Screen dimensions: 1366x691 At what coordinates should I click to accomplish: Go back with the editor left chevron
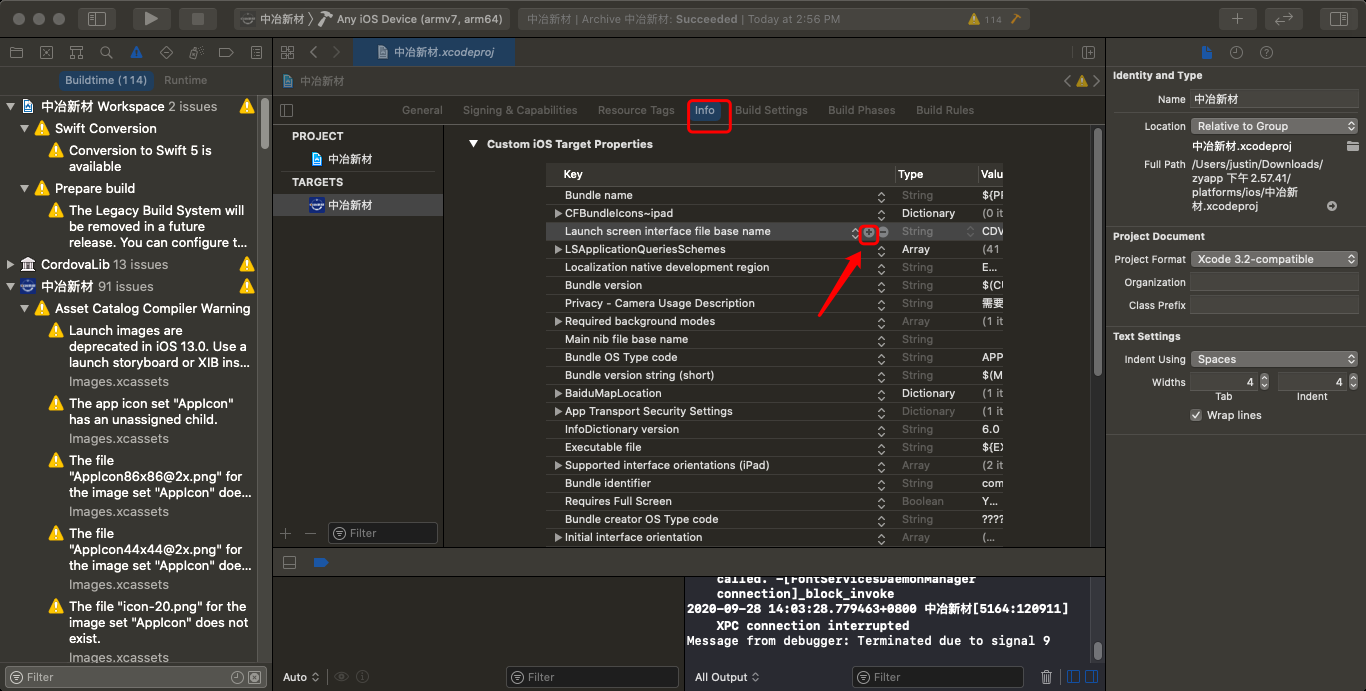(314, 52)
